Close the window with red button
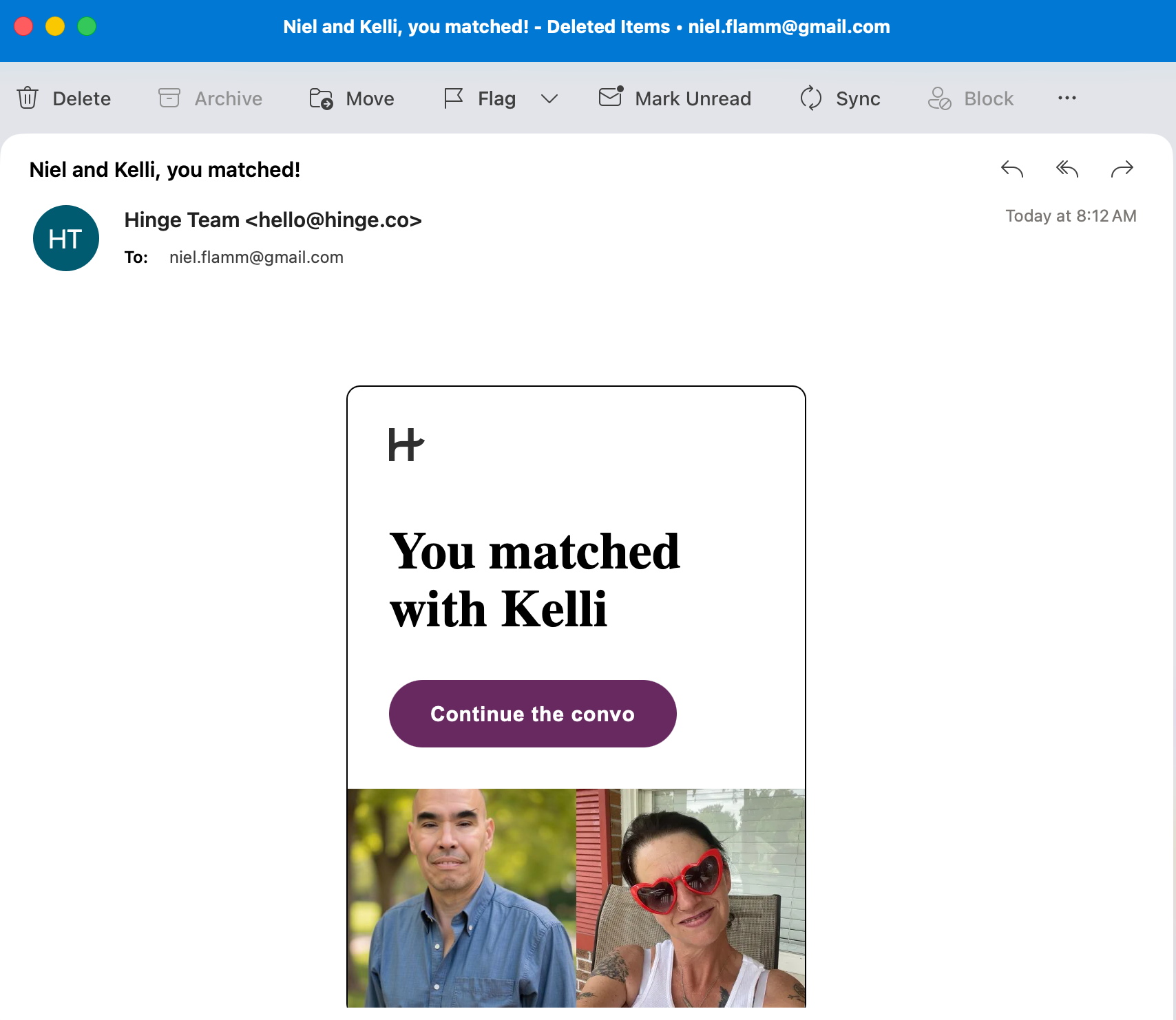 [23, 26]
